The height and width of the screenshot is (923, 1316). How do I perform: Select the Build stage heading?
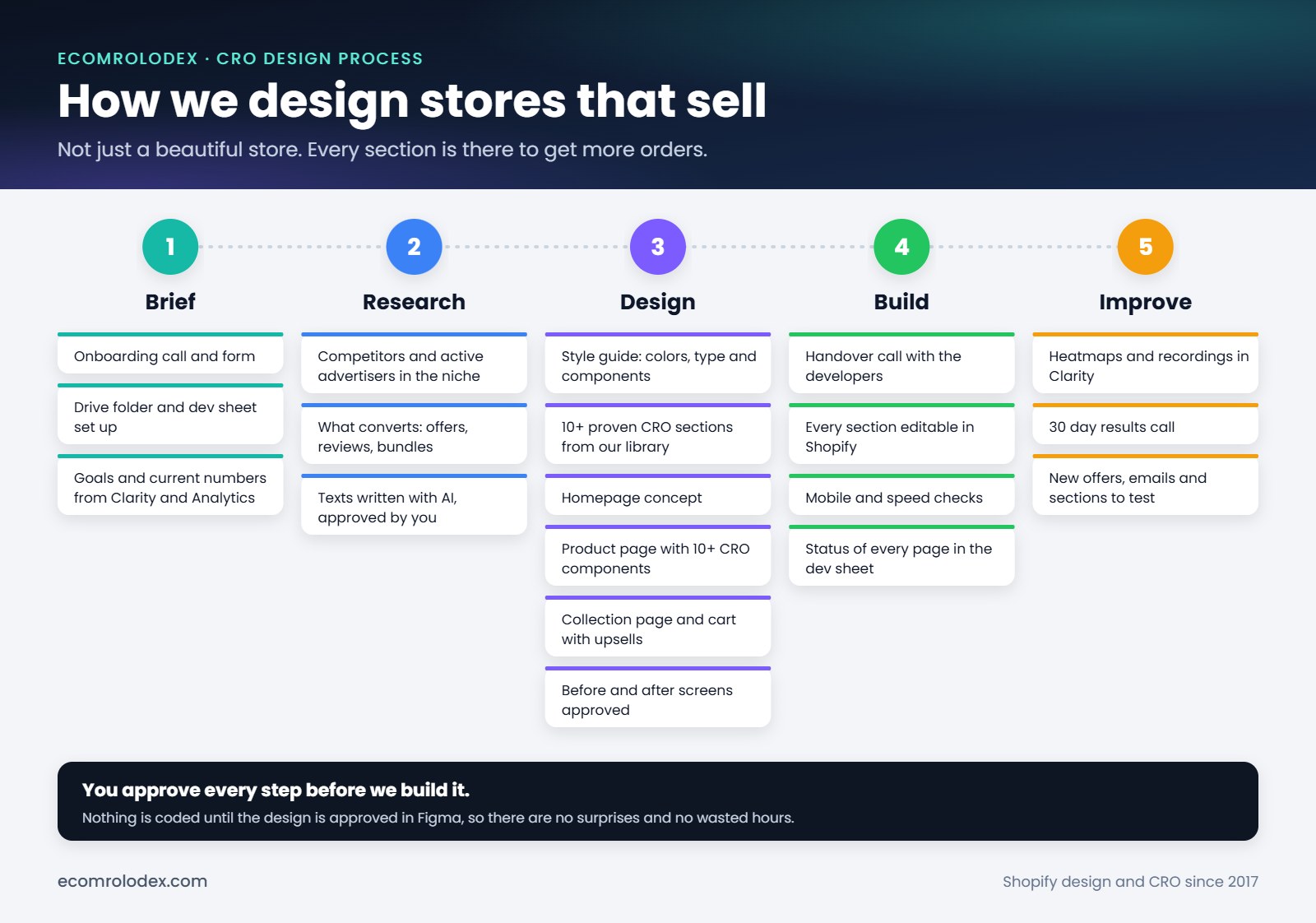click(x=901, y=302)
